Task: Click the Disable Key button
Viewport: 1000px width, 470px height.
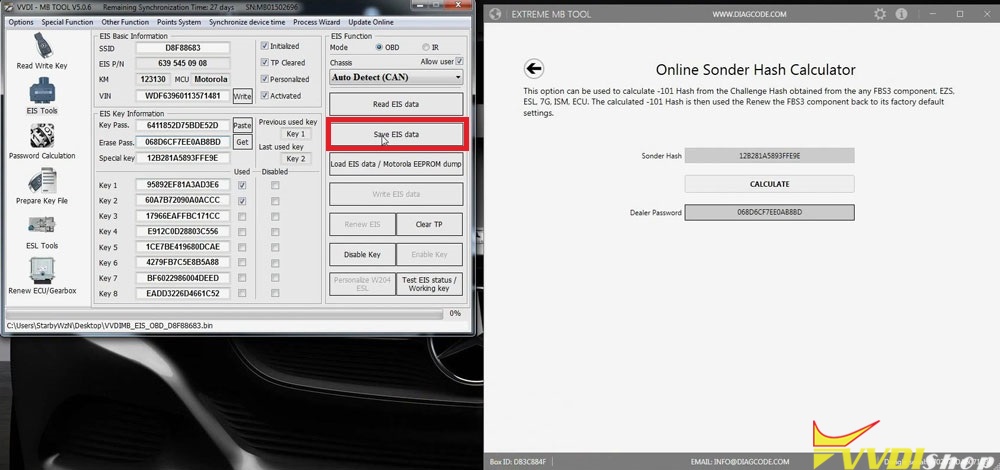Action: (362, 254)
